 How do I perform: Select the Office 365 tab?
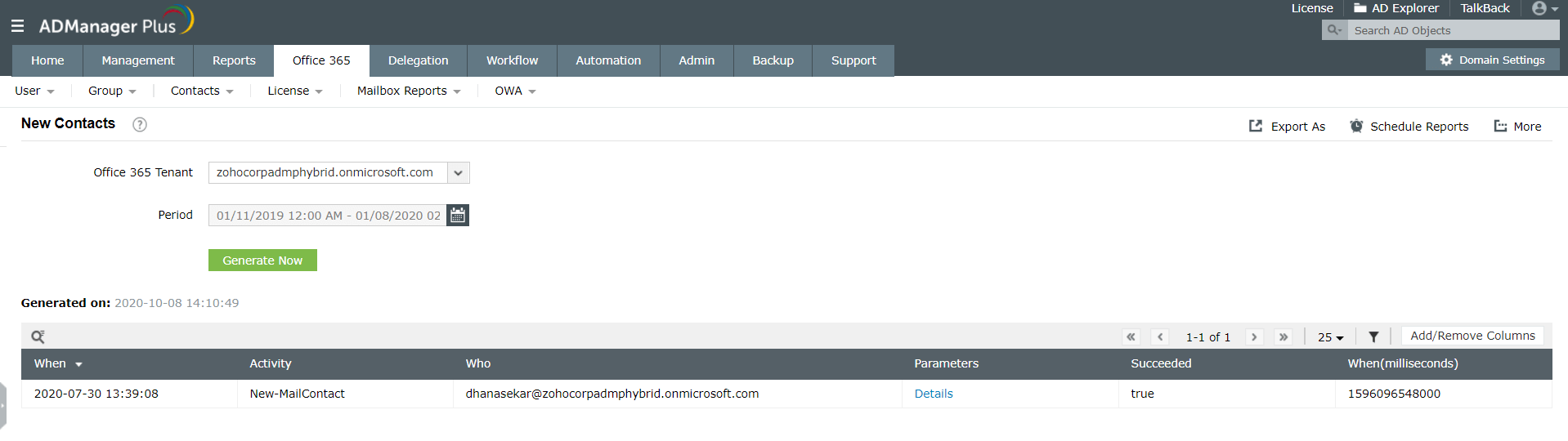321,60
